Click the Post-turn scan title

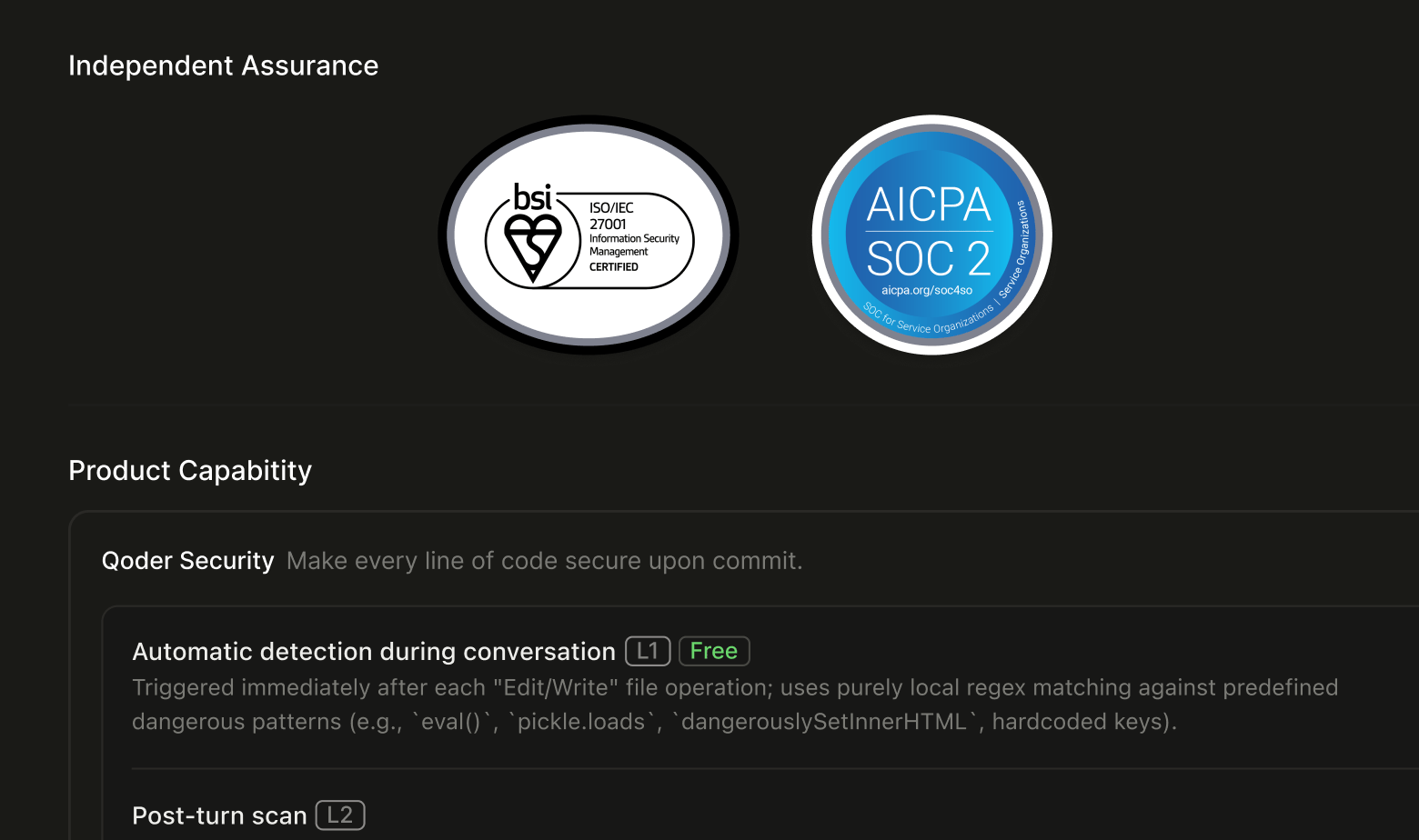pos(219,815)
